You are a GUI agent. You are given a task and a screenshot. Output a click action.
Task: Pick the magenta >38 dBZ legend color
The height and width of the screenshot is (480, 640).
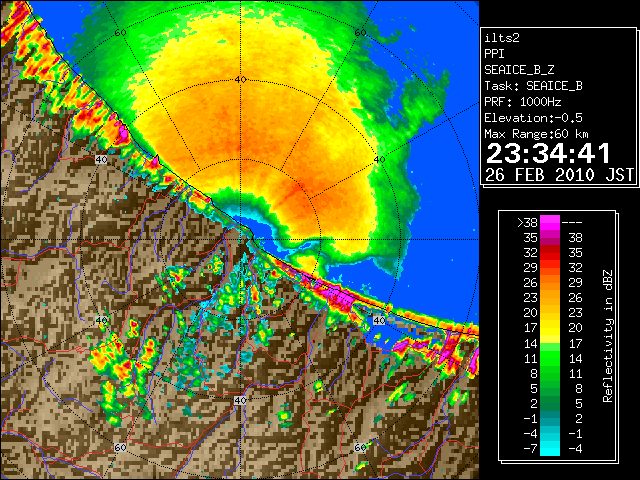pos(550,222)
